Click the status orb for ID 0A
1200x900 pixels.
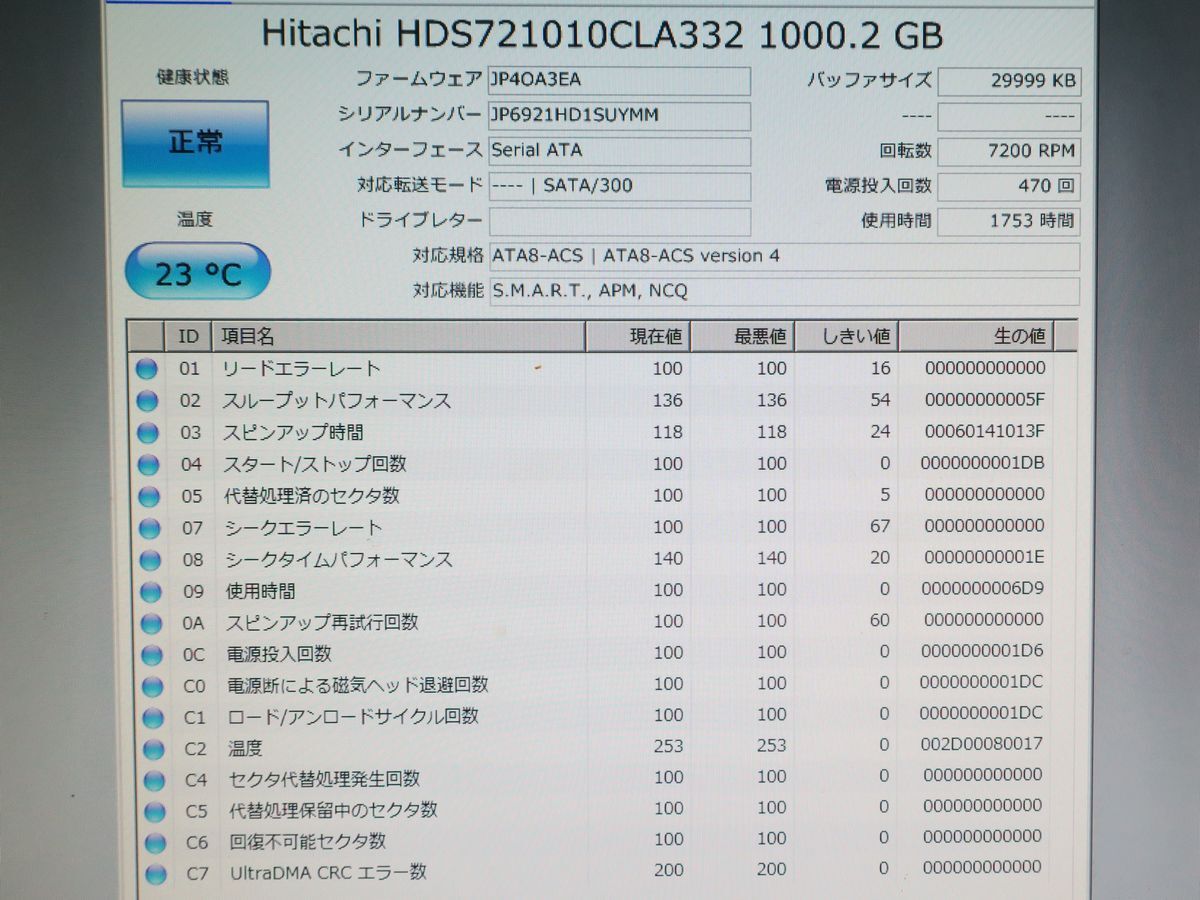click(151, 623)
